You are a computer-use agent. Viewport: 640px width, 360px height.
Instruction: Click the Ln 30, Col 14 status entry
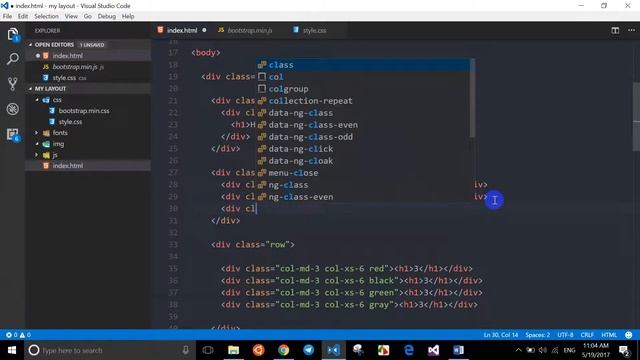[500, 335]
